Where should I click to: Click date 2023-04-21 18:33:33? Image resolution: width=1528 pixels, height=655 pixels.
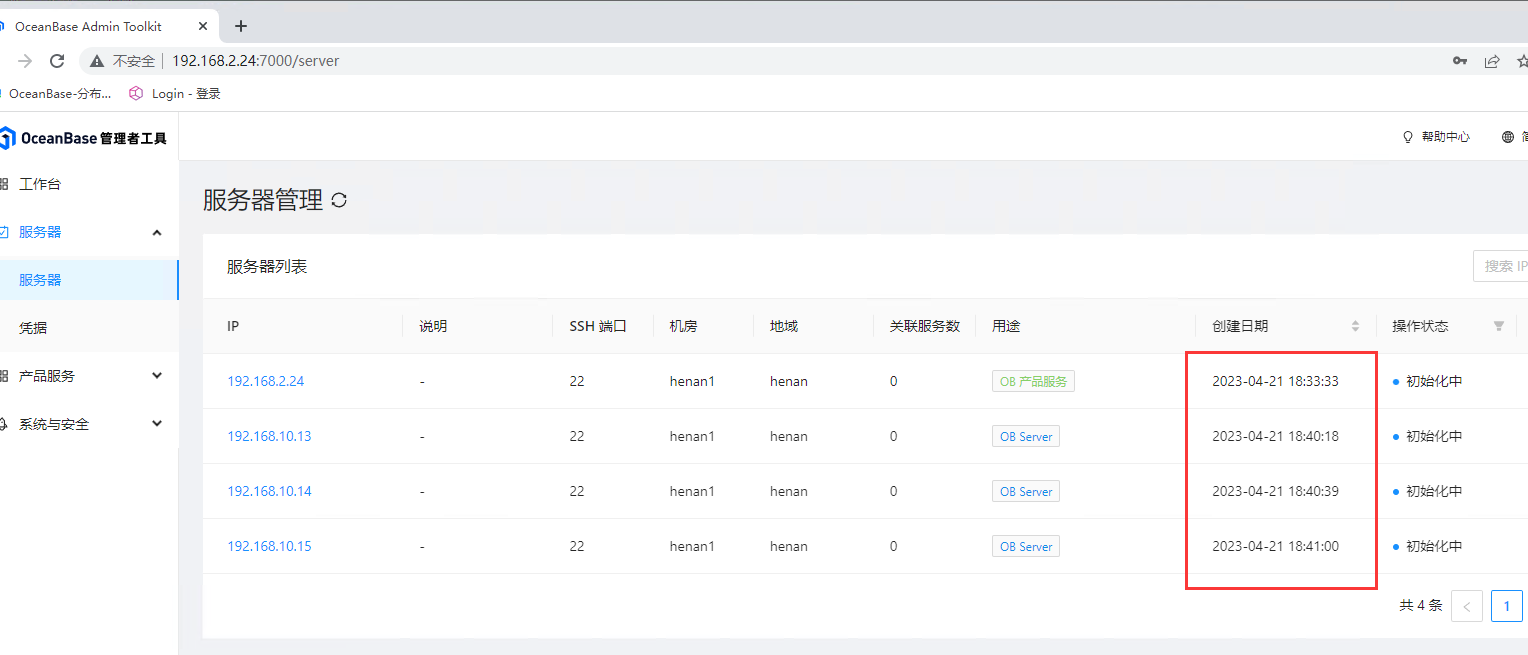point(1275,381)
